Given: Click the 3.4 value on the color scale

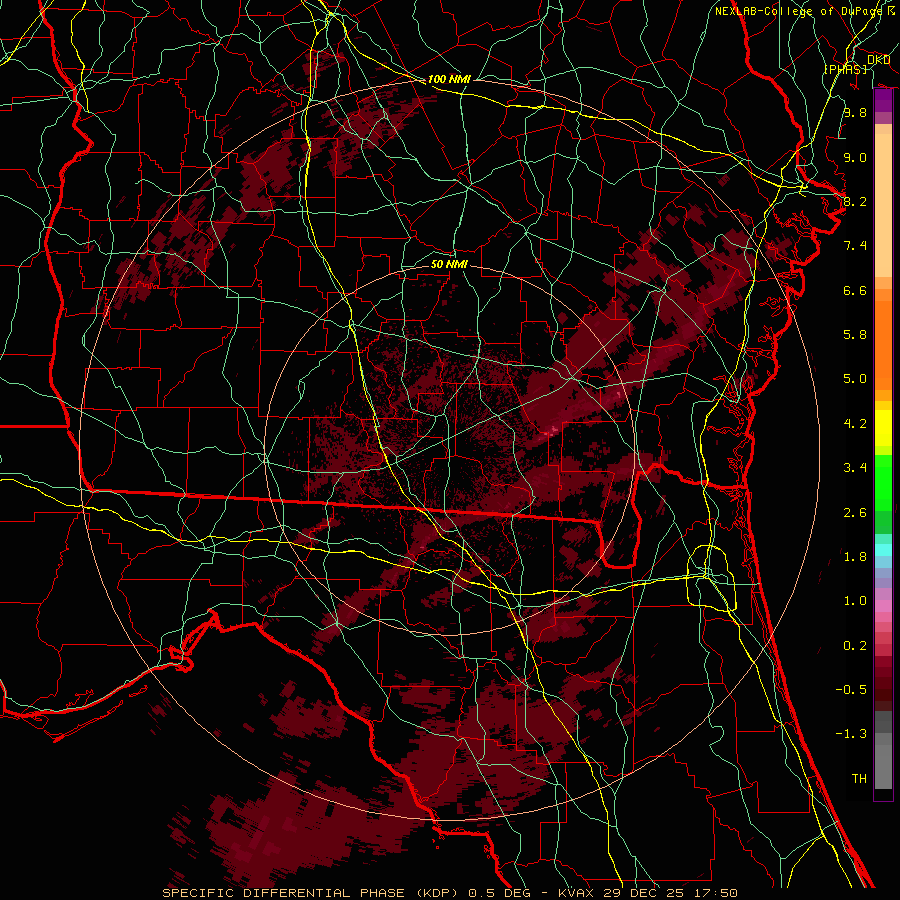Looking at the screenshot, I should tap(855, 468).
